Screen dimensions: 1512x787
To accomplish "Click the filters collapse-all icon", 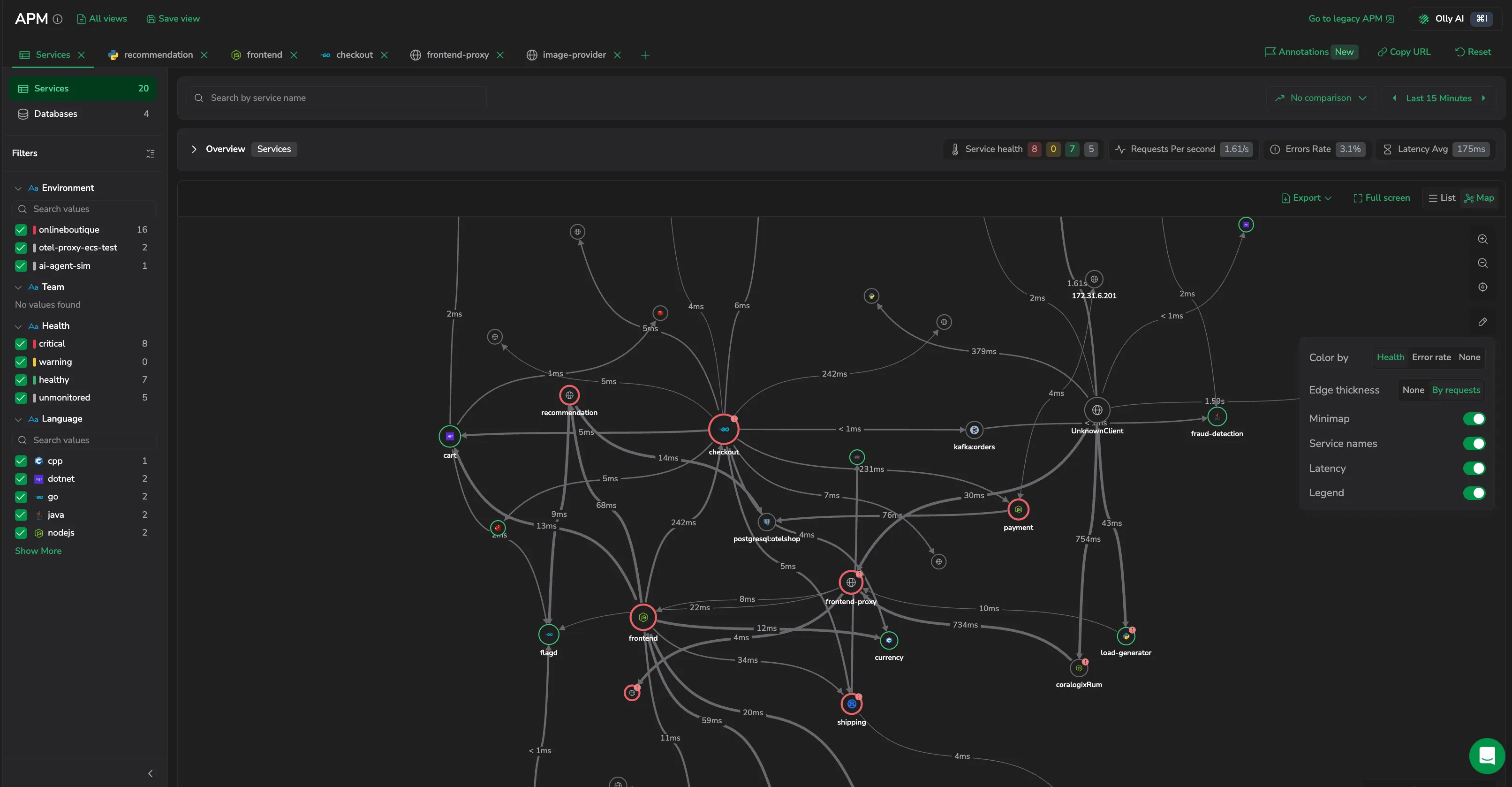I will point(150,153).
